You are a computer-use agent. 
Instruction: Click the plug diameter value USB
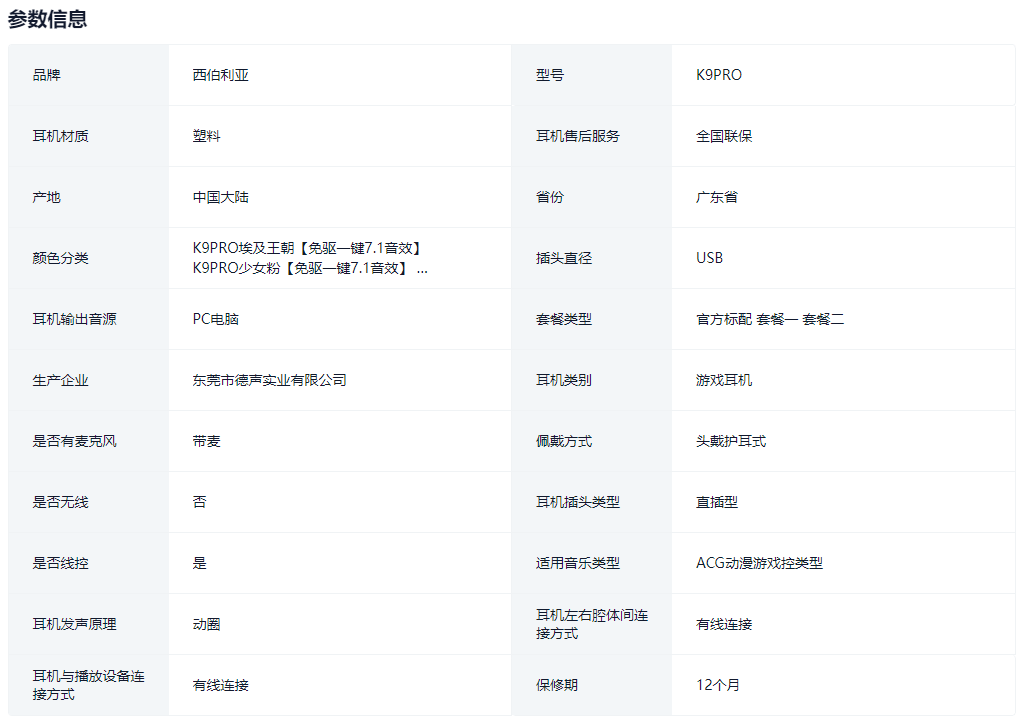pos(709,258)
